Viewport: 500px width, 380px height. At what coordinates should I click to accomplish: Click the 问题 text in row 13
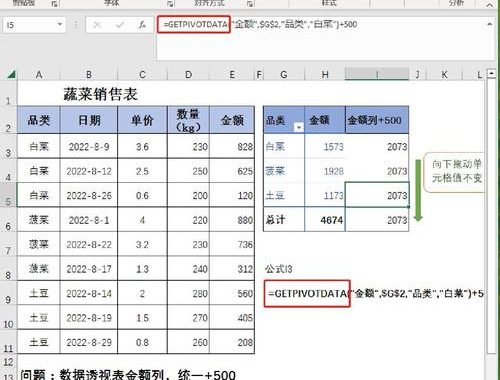click(x=128, y=375)
